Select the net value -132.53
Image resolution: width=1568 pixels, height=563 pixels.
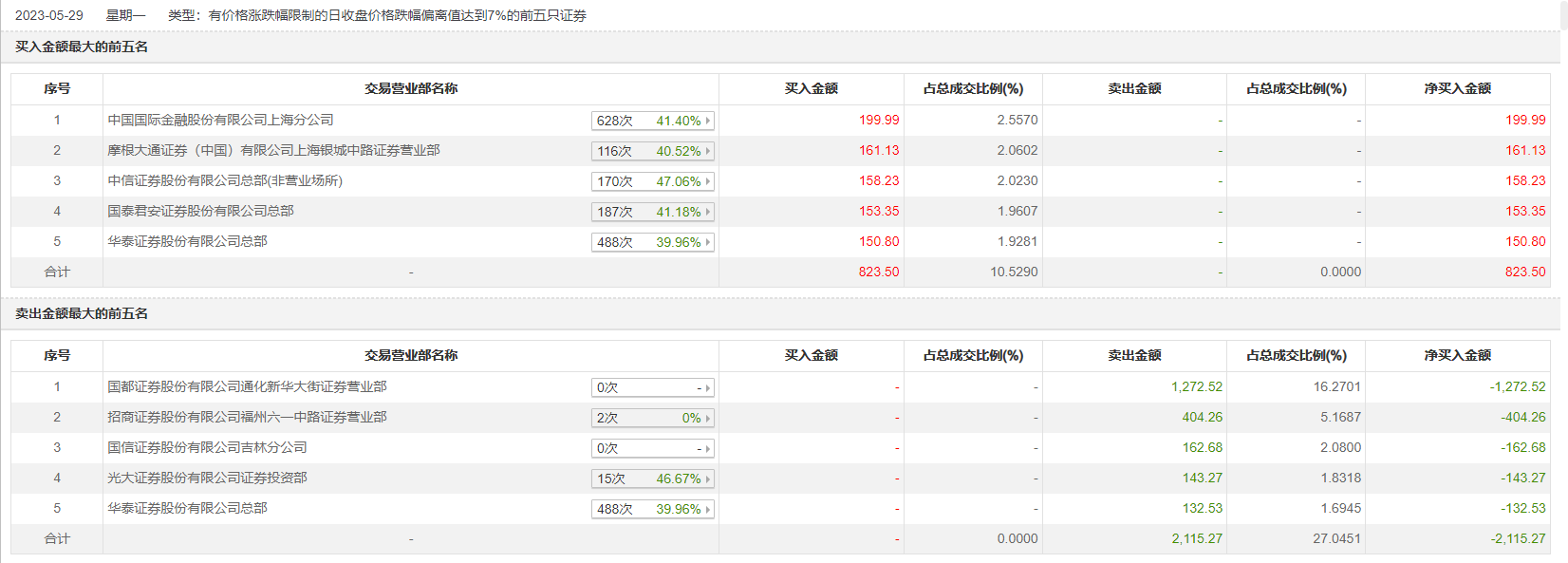1523,508
